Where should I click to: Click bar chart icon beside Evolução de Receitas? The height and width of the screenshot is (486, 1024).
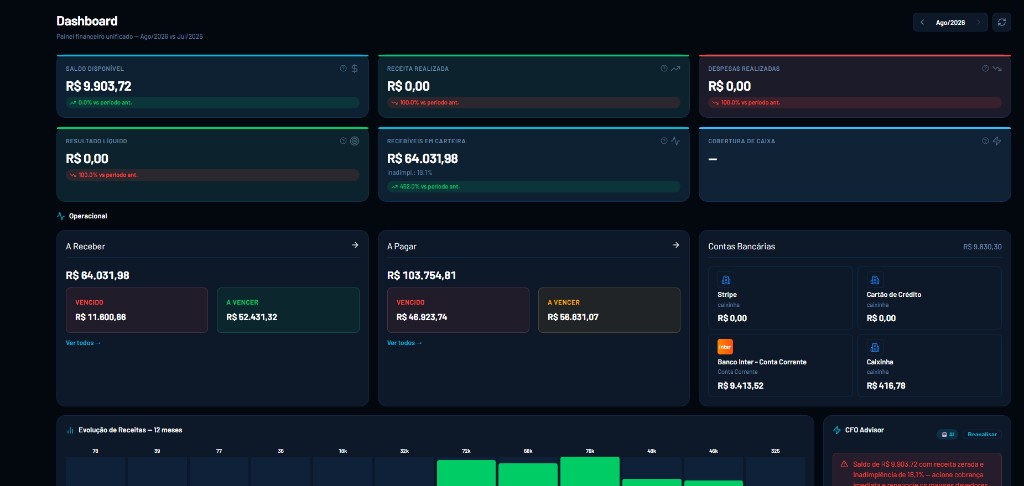[x=70, y=430]
